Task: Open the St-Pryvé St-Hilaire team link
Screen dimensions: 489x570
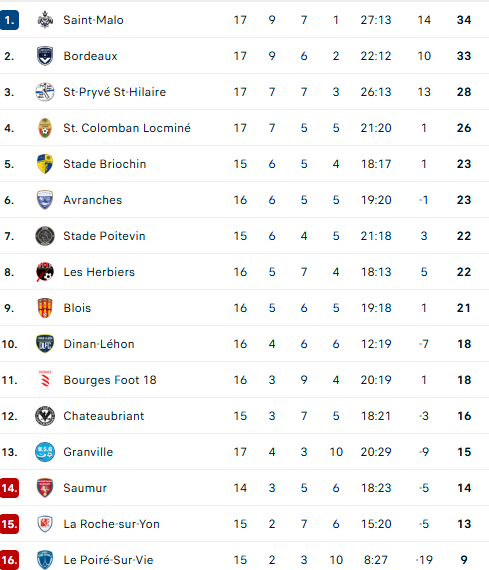Action: point(115,92)
